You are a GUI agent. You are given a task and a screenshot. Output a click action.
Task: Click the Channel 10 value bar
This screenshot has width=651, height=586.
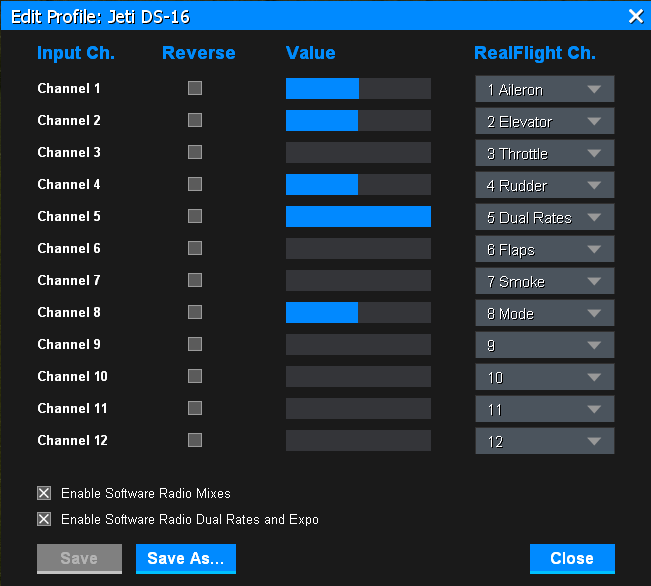(x=358, y=377)
